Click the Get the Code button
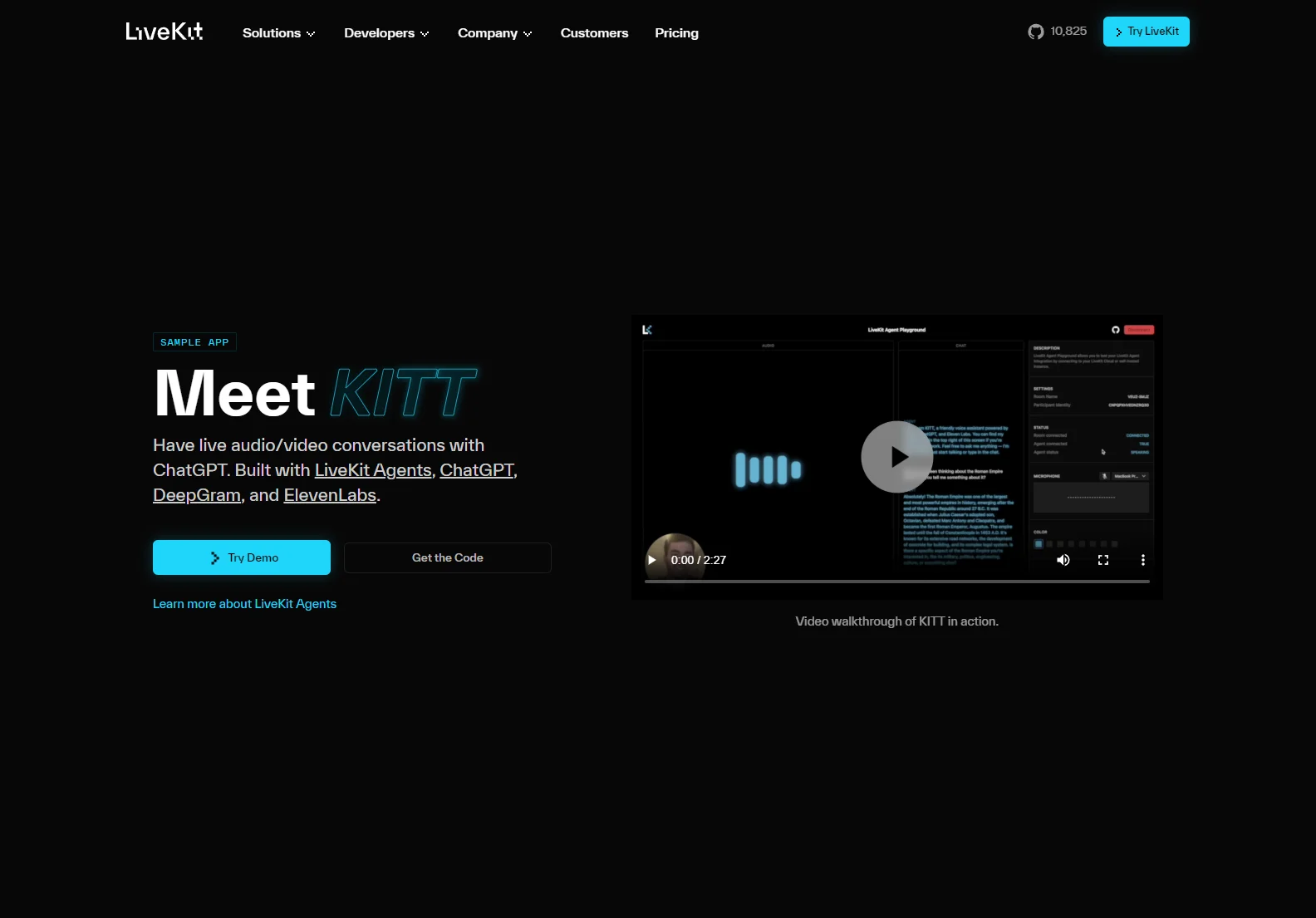This screenshot has height=918, width=1316. pyautogui.click(x=448, y=557)
